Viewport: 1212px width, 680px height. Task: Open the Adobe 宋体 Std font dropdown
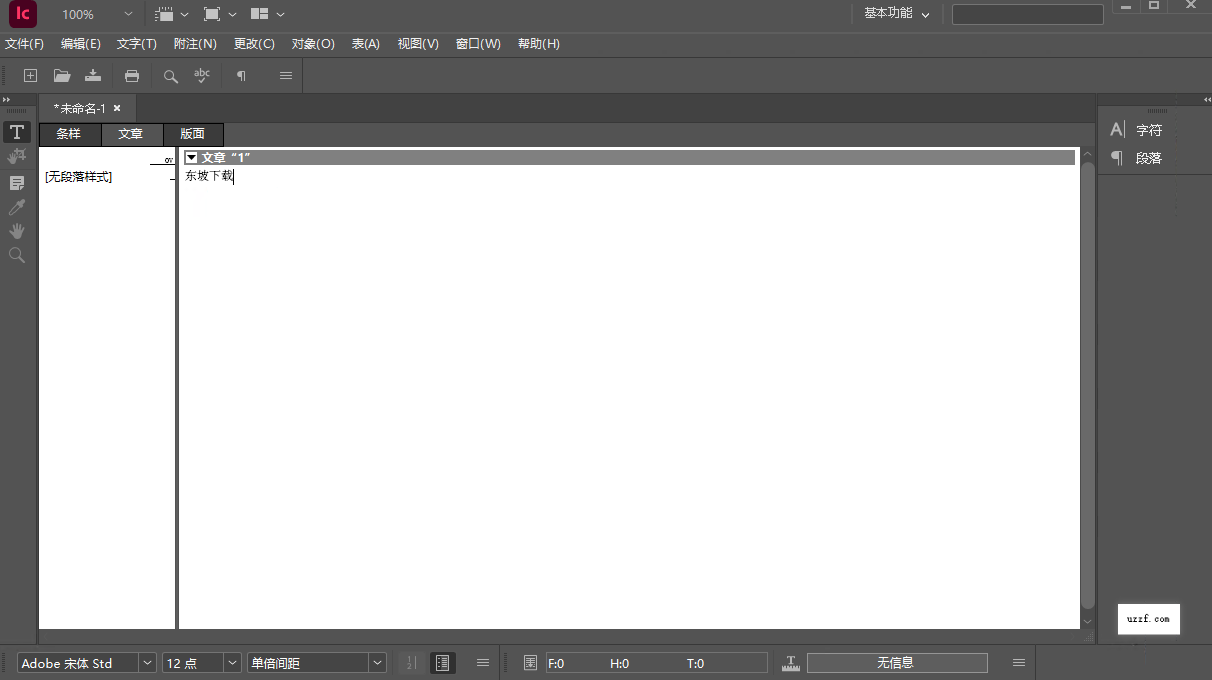147,662
